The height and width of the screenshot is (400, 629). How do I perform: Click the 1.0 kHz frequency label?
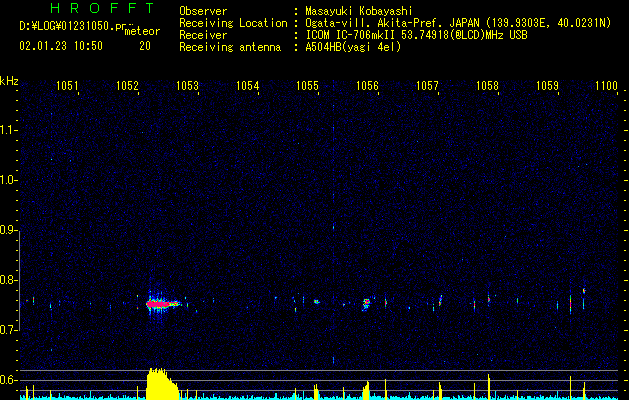click(x=9, y=180)
